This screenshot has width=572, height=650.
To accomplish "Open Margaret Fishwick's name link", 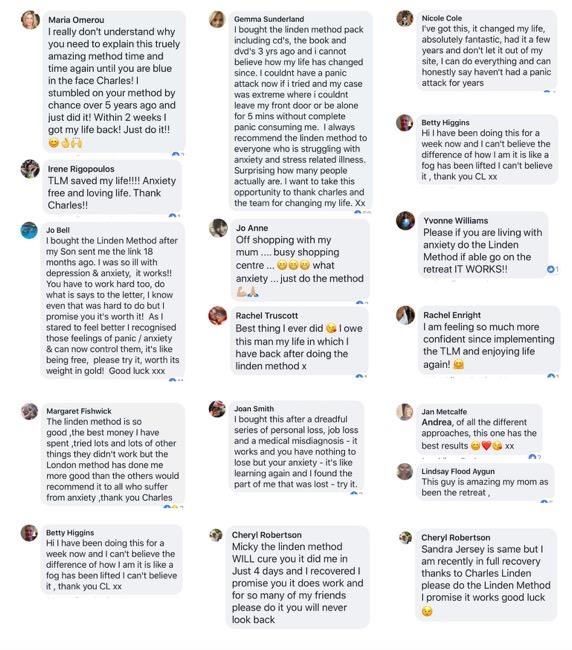I will (79, 411).
